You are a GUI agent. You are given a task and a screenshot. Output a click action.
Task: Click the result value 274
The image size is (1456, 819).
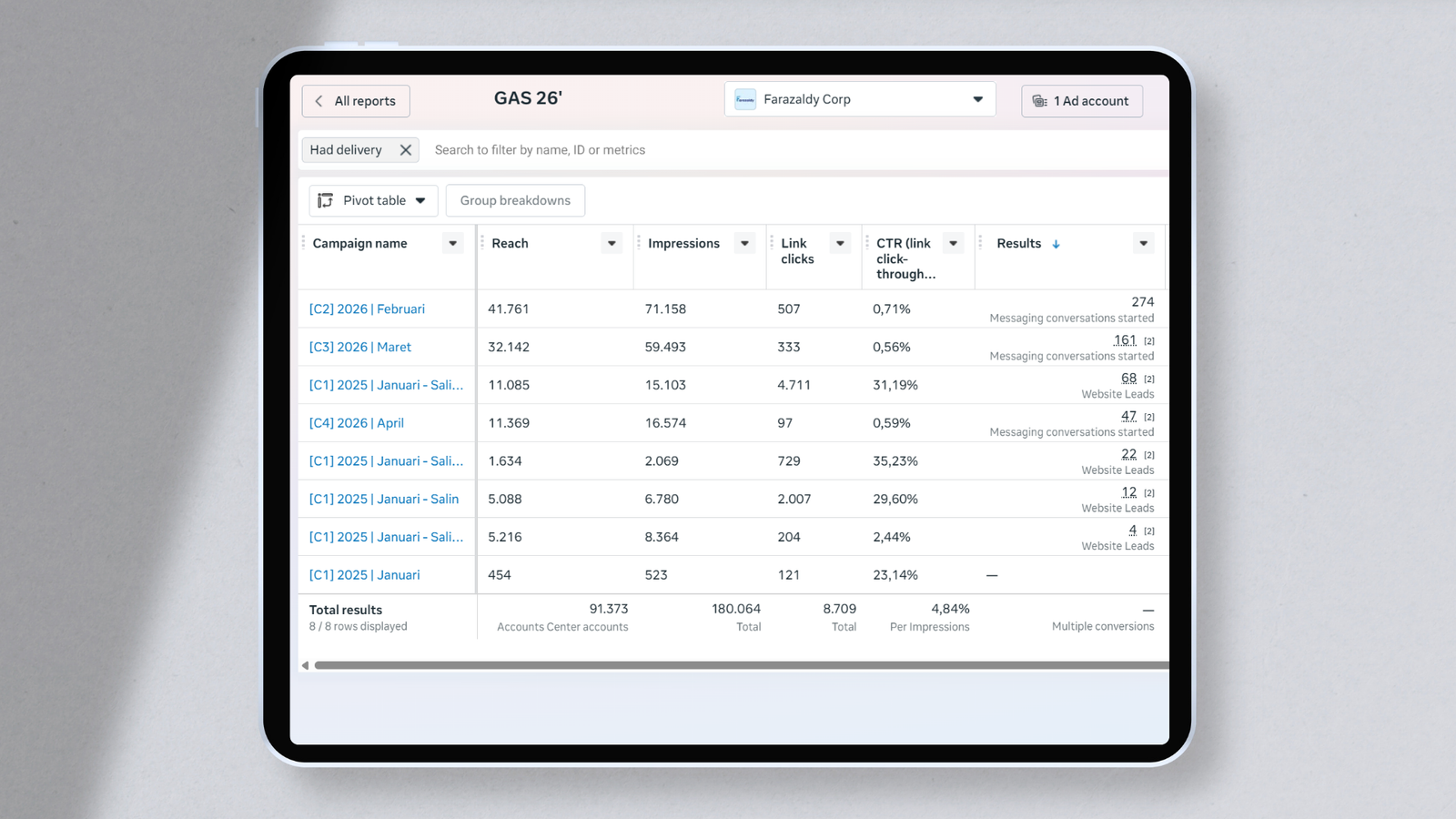coord(1143,302)
